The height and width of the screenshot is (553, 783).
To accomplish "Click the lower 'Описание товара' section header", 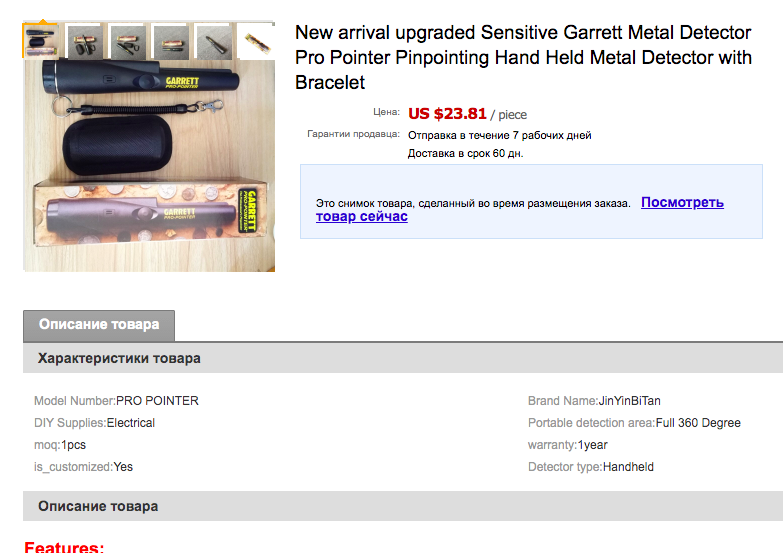I will 98,506.
